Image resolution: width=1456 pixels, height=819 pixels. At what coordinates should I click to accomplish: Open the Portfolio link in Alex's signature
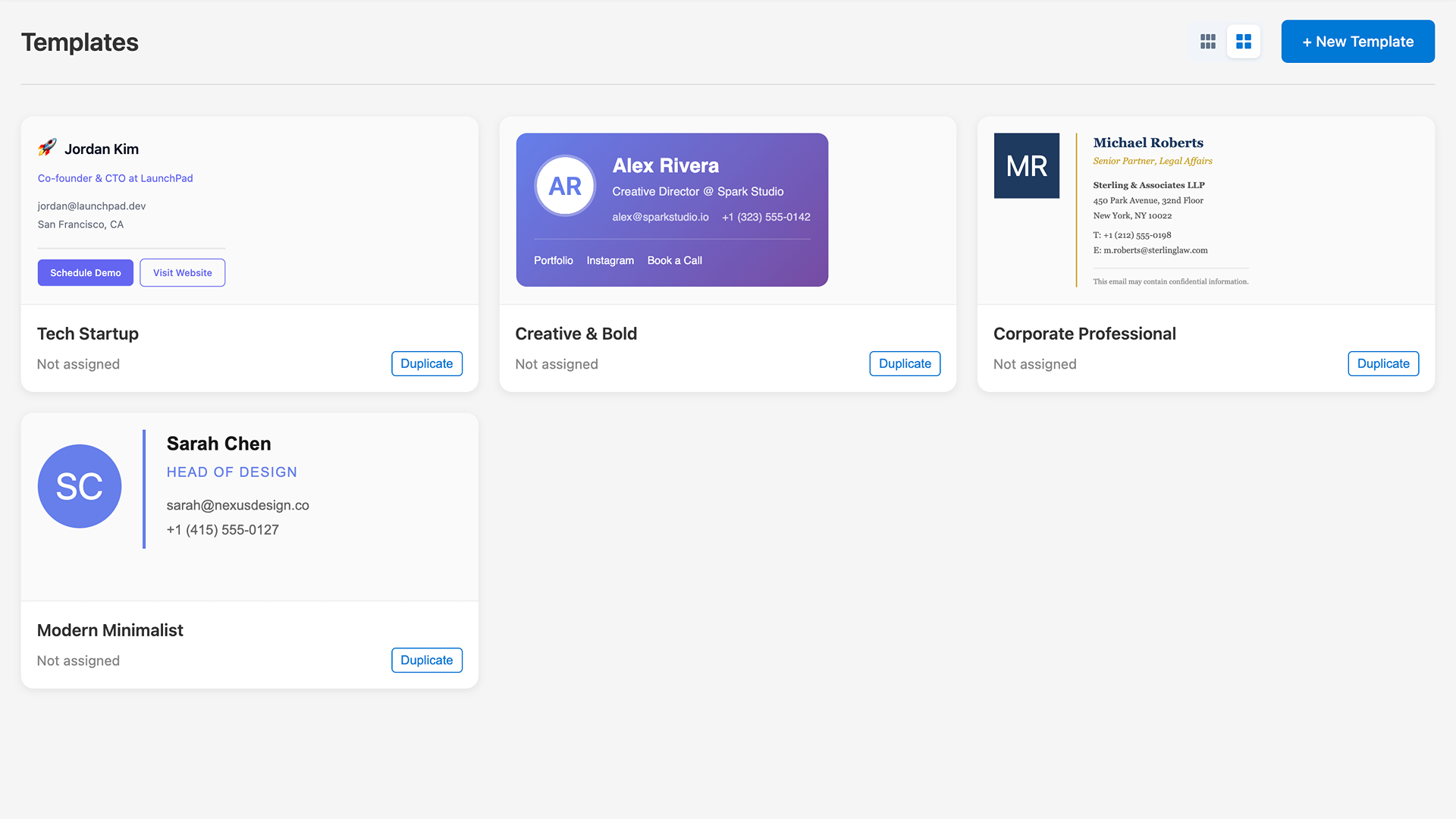(x=553, y=261)
